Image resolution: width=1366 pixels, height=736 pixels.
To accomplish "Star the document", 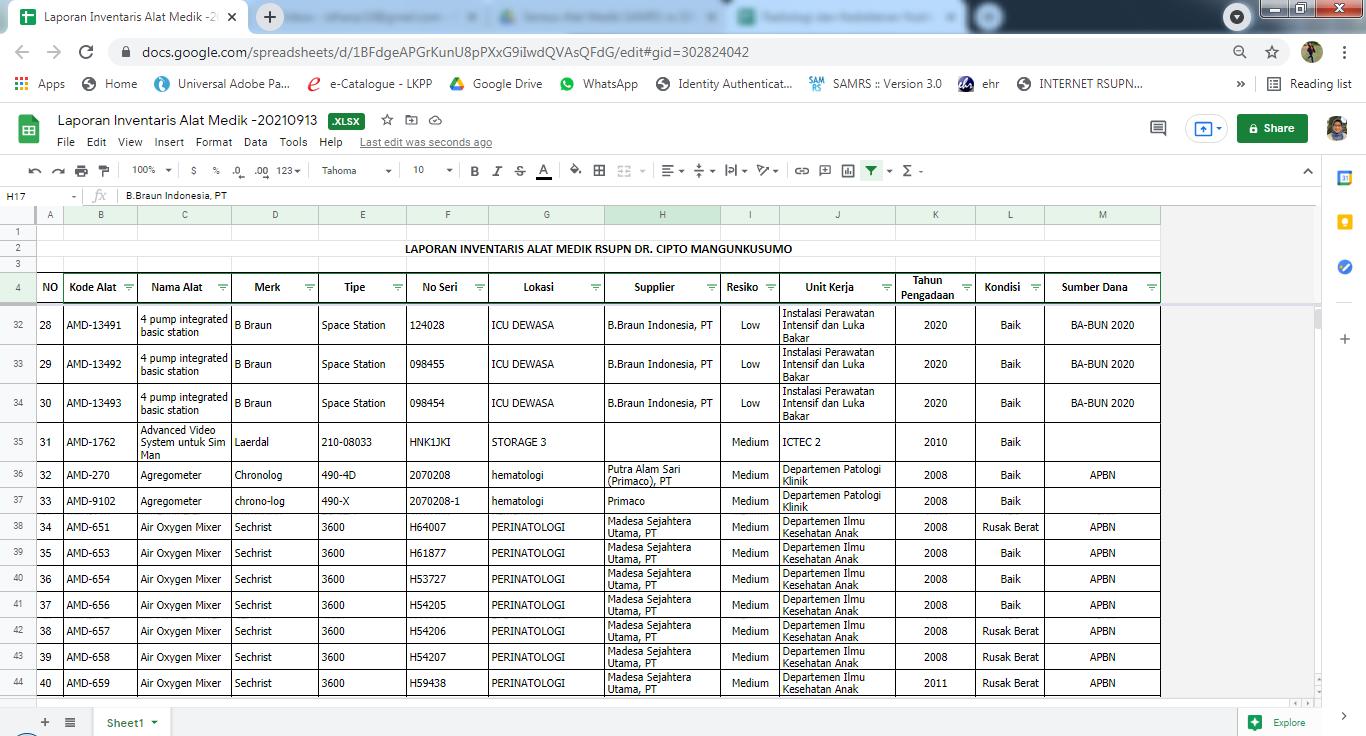I will [387, 120].
